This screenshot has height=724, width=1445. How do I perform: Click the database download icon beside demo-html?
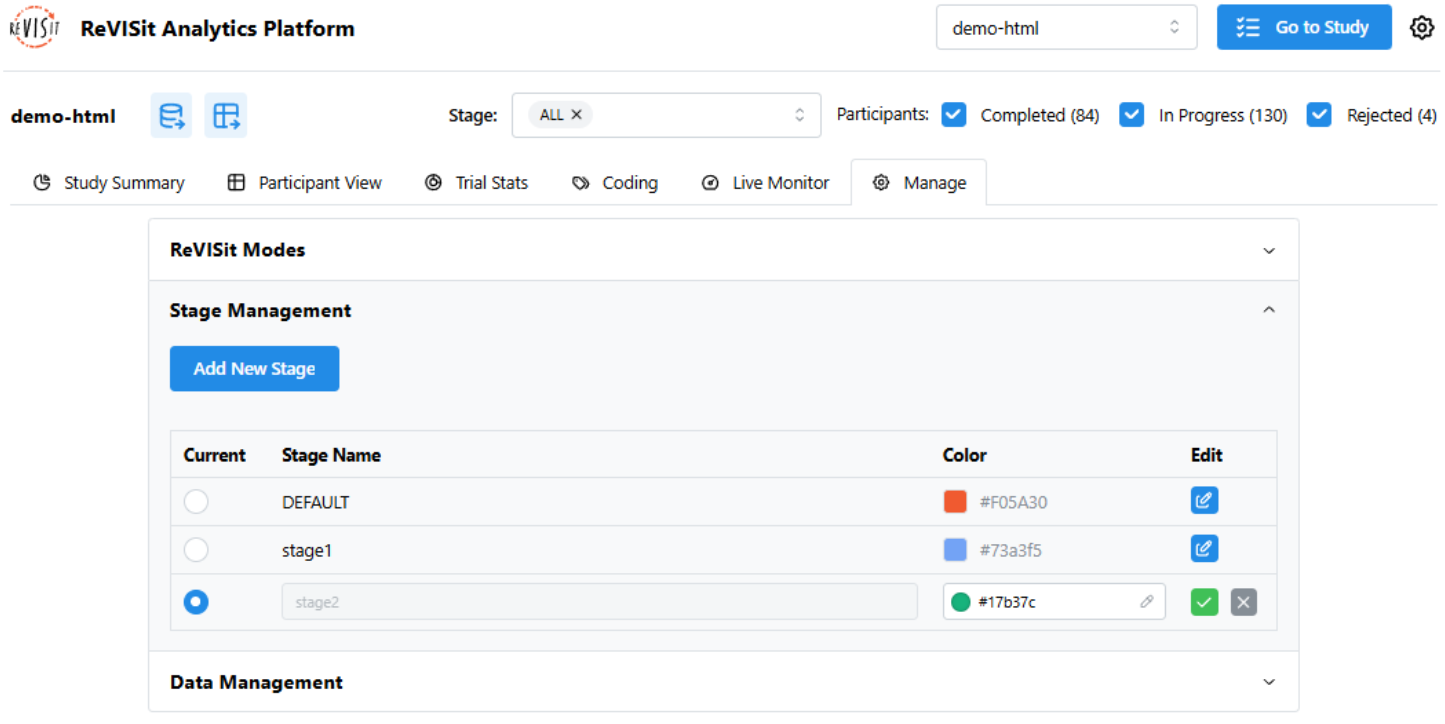tap(172, 116)
